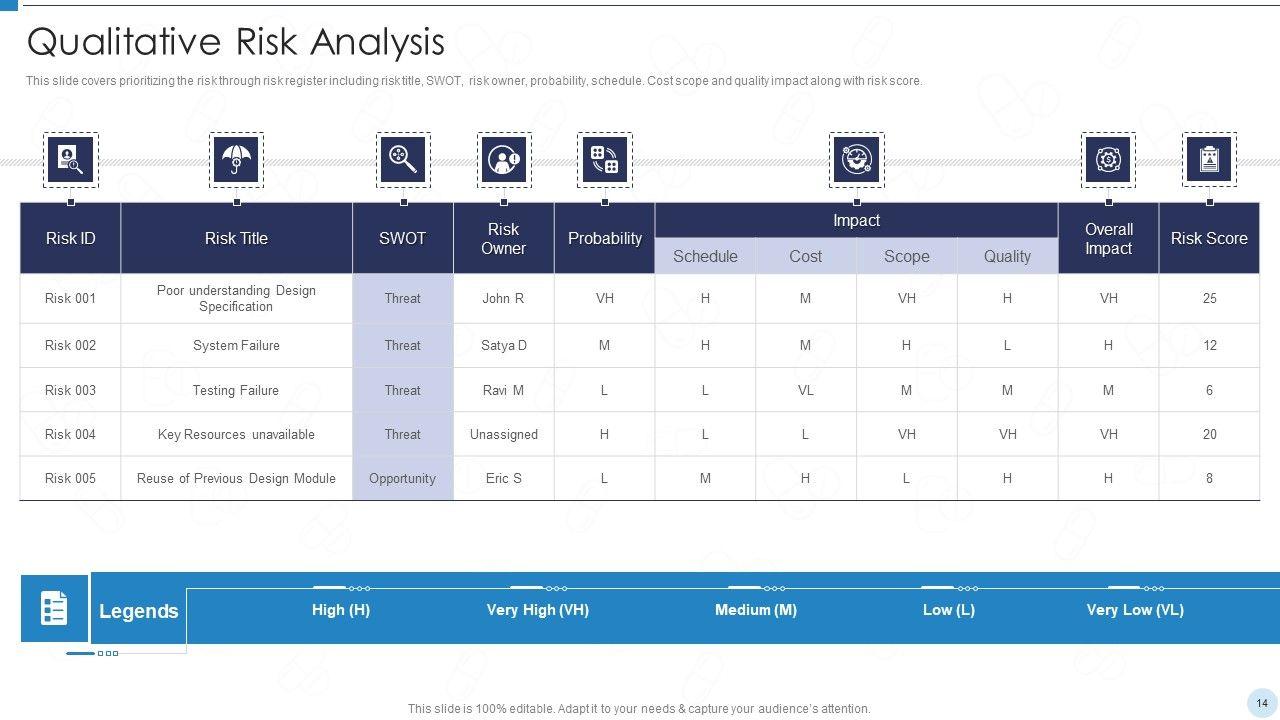Click 'Poor understanding Design Specification' risk title
Viewport: 1280px width, 720px height.
tap(236, 298)
